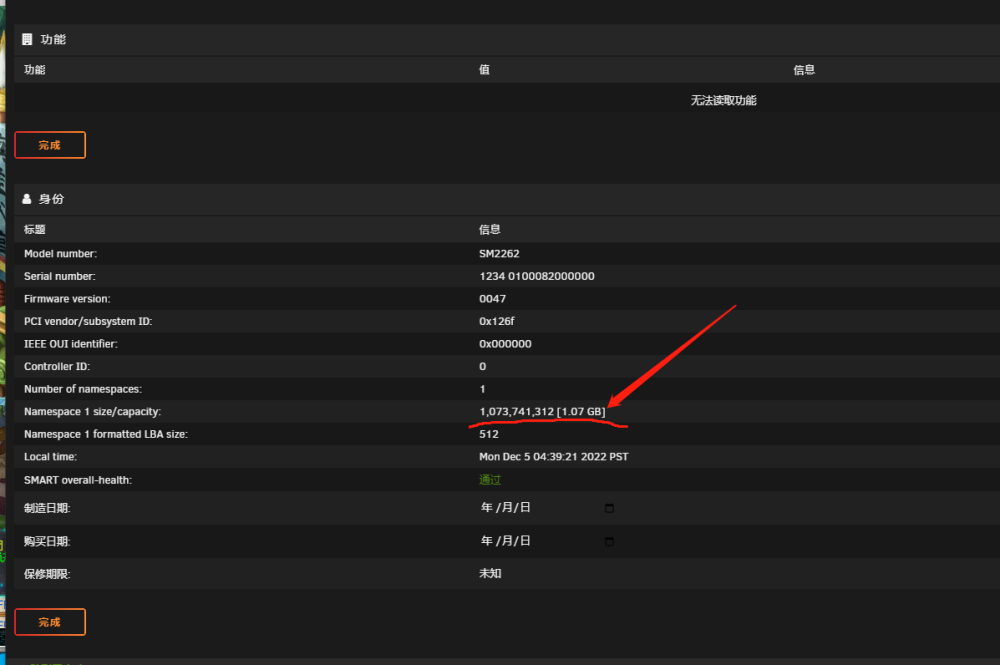Click the 标题 column header
The image size is (1000, 665).
[34, 230]
